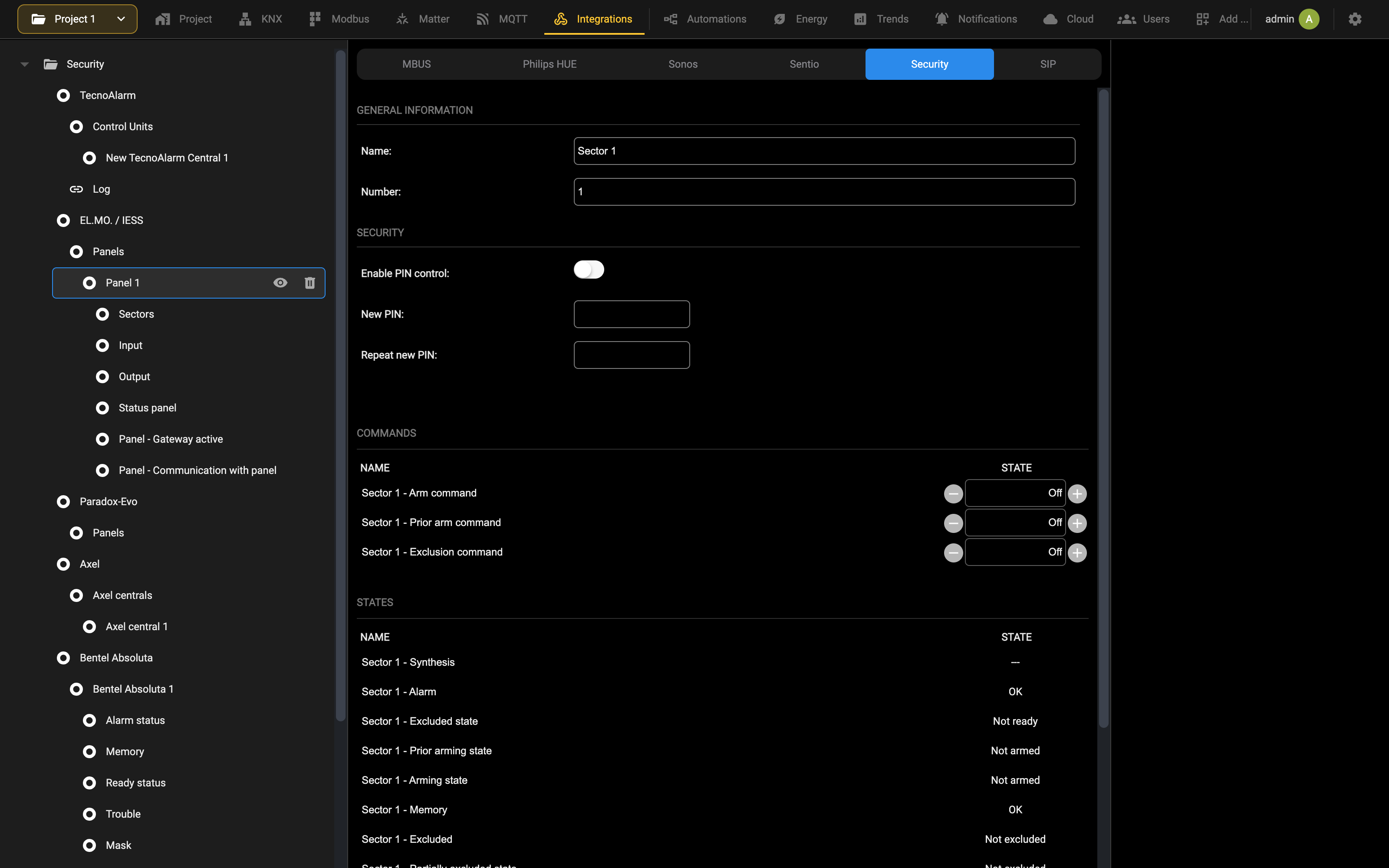Select Axel central 1 node
Screen dimensions: 1389x868
click(x=137, y=626)
